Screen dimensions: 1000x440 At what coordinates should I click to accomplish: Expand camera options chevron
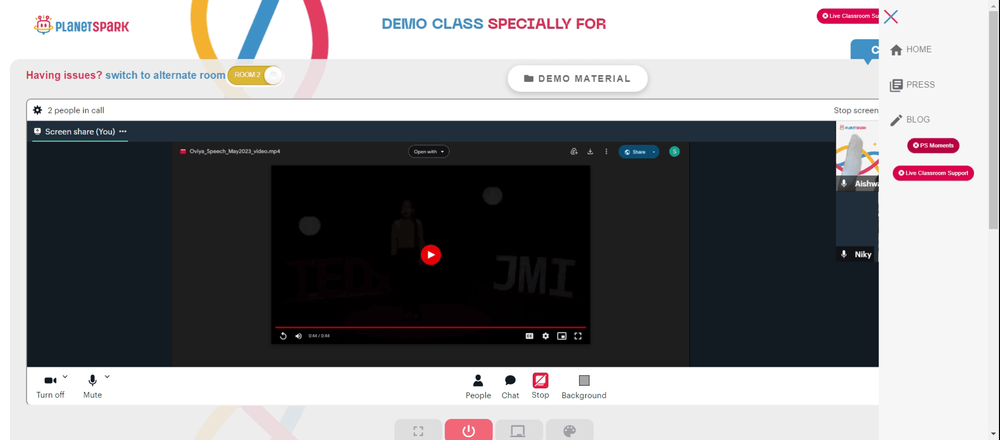click(65, 377)
